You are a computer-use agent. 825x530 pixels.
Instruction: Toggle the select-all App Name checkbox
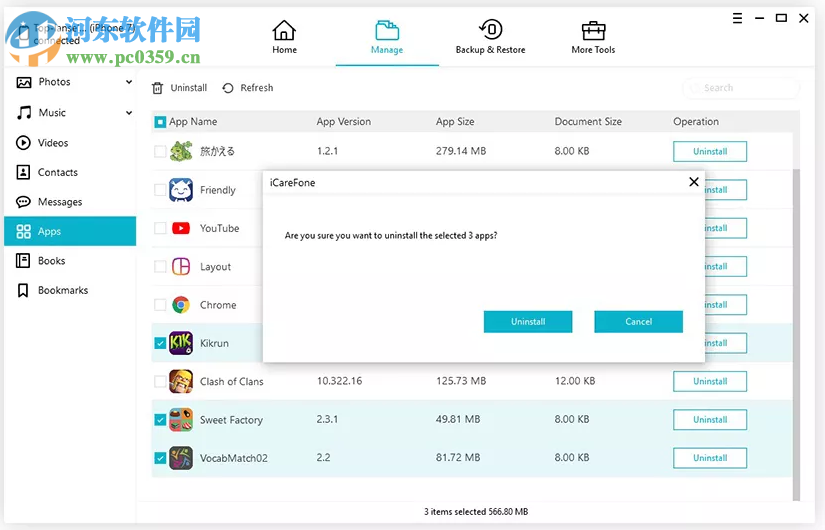tap(160, 122)
